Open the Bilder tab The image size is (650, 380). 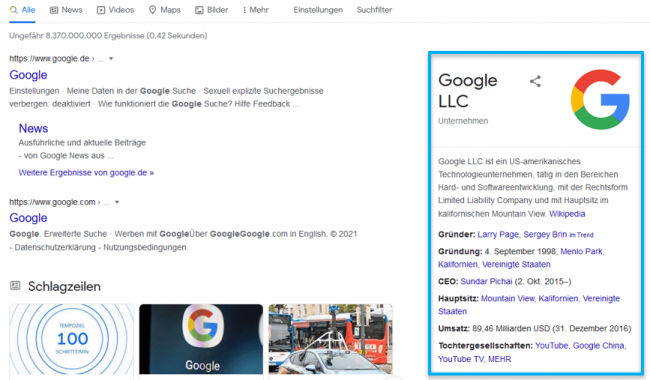point(211,10)
